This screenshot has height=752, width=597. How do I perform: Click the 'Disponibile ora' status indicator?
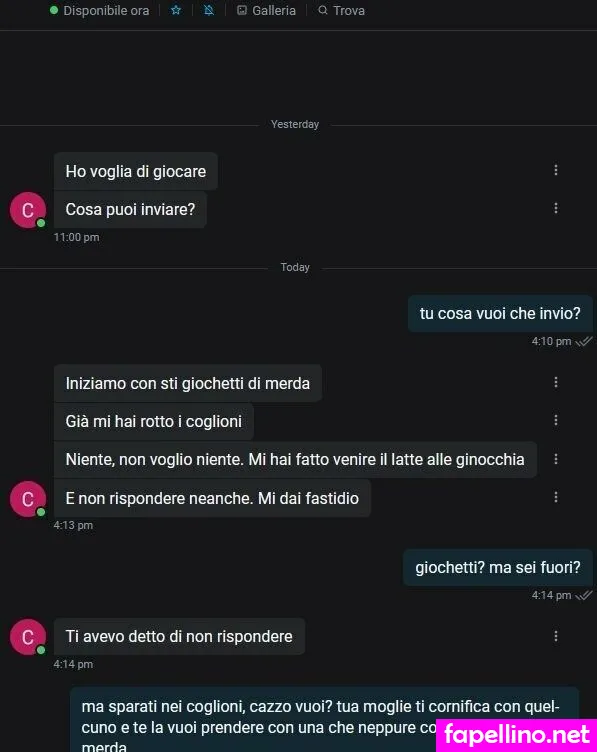click(x=100, y=10)
